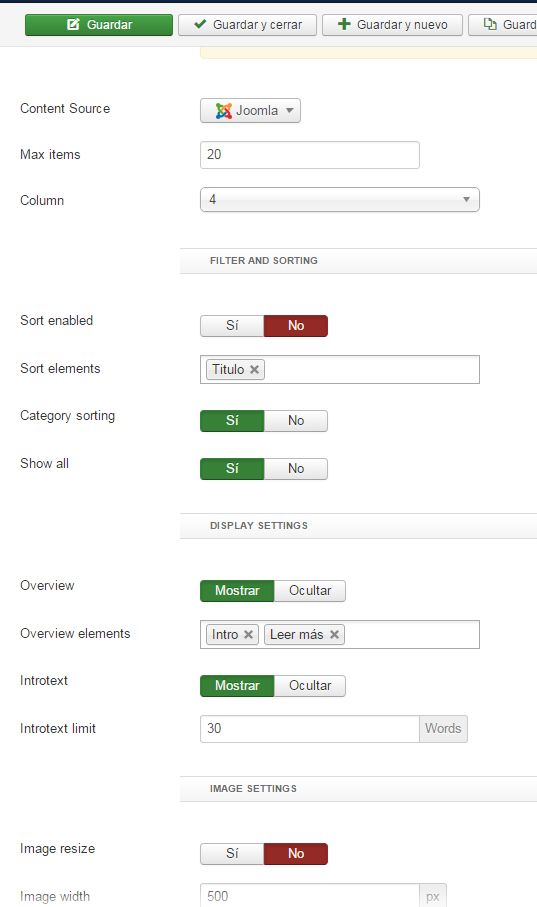Set Show all to No

click(x=296, y=469)
